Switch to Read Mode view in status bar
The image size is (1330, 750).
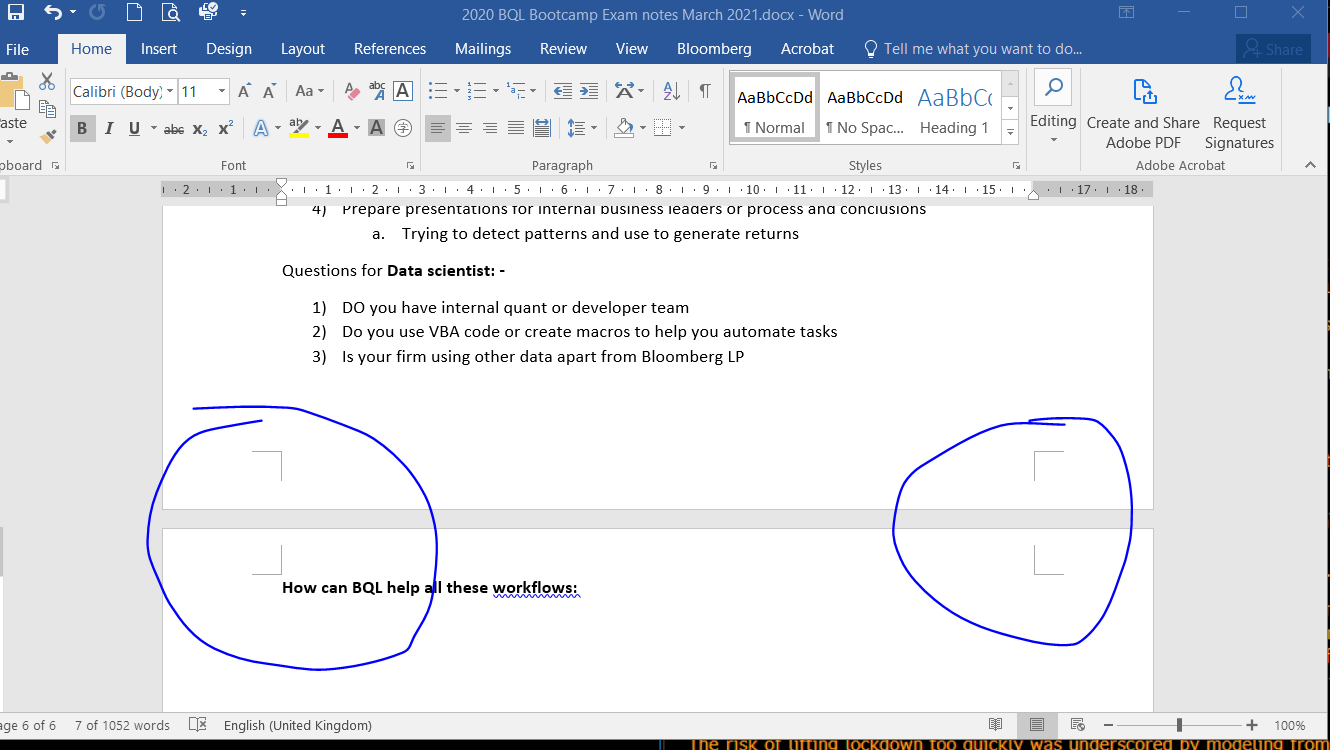[995, 725]
